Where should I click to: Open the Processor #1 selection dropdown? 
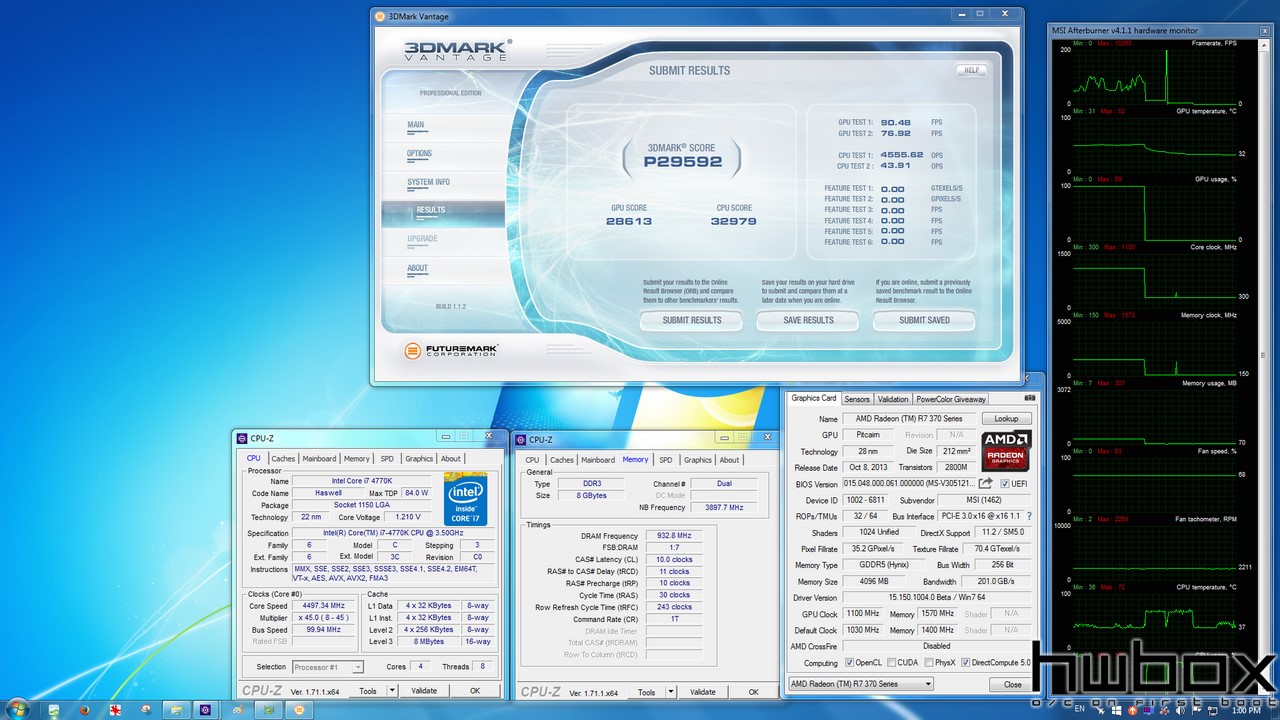pyautogui.click(x=330, y=667)
